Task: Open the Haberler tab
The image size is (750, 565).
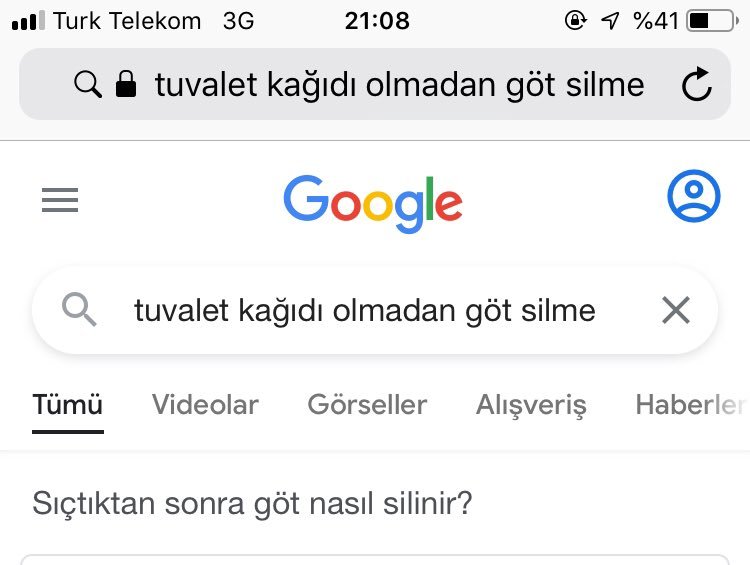Action: [690, 405]
